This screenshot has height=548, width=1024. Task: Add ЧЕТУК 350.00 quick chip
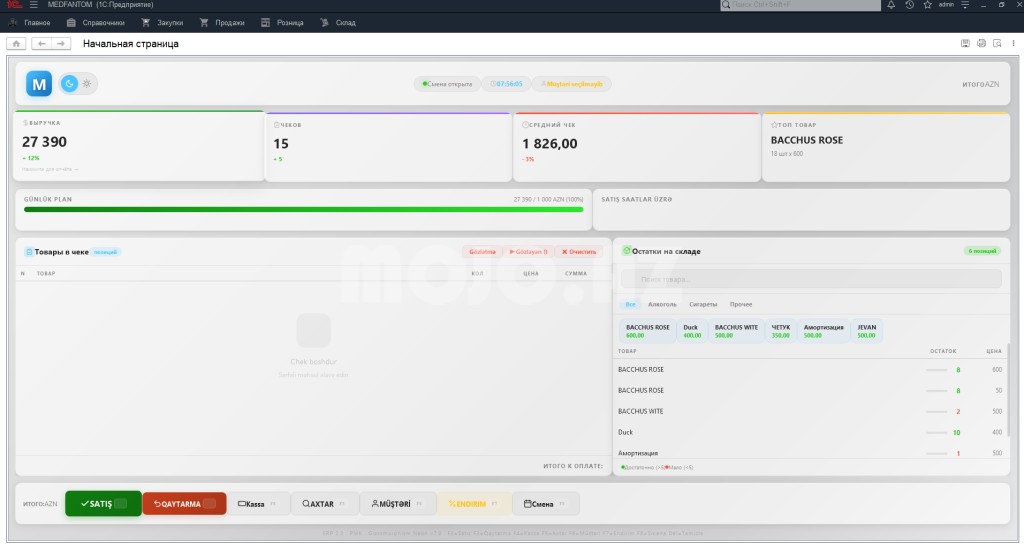click(x=780, y=331)
